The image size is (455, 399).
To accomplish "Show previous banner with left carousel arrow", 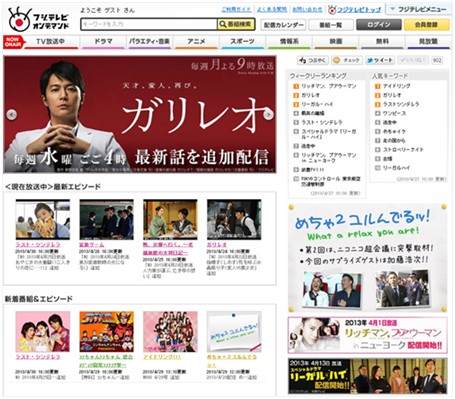I will coord(11,115).
